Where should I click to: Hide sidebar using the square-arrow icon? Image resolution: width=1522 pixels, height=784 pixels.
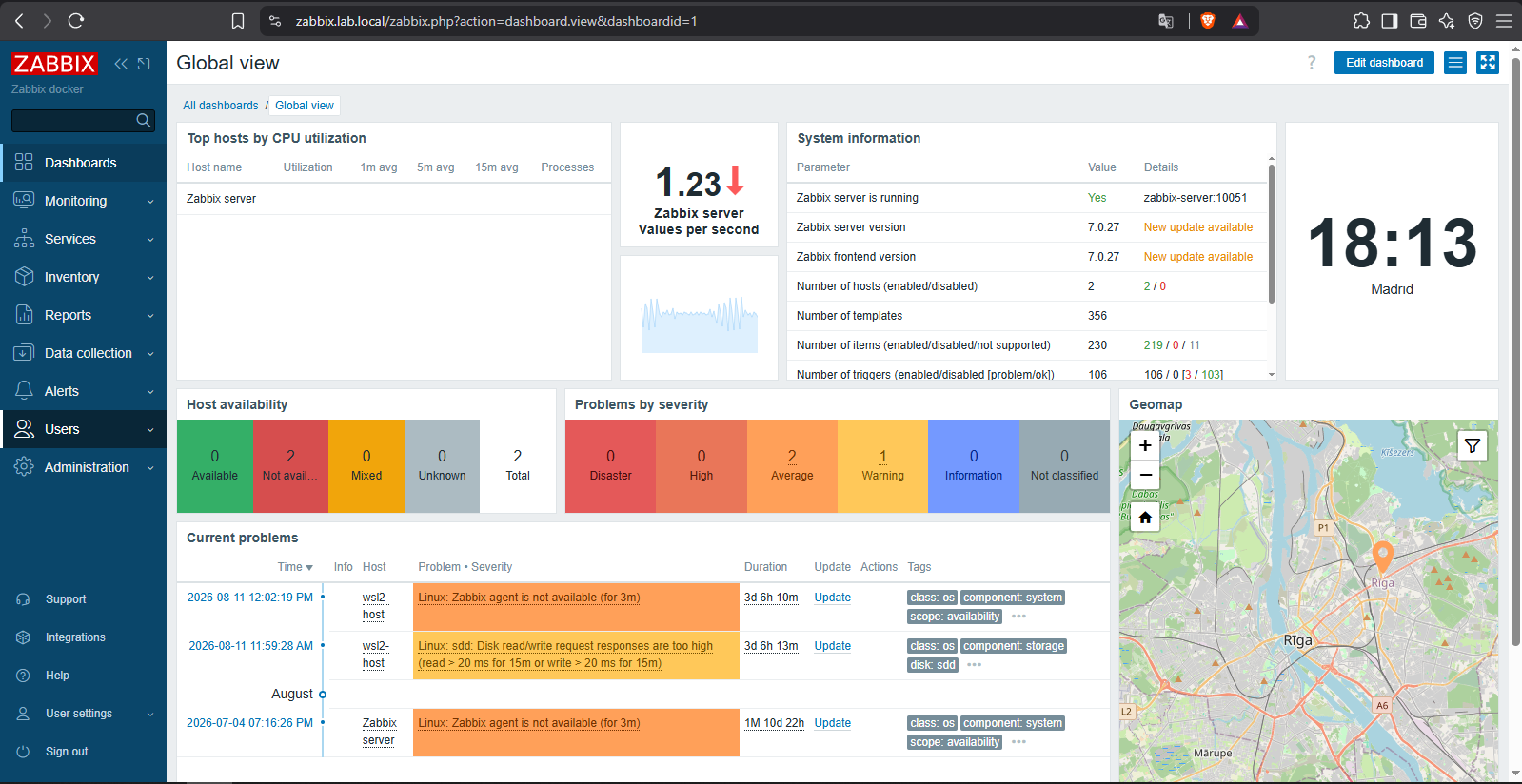click(x=144, y=64)
